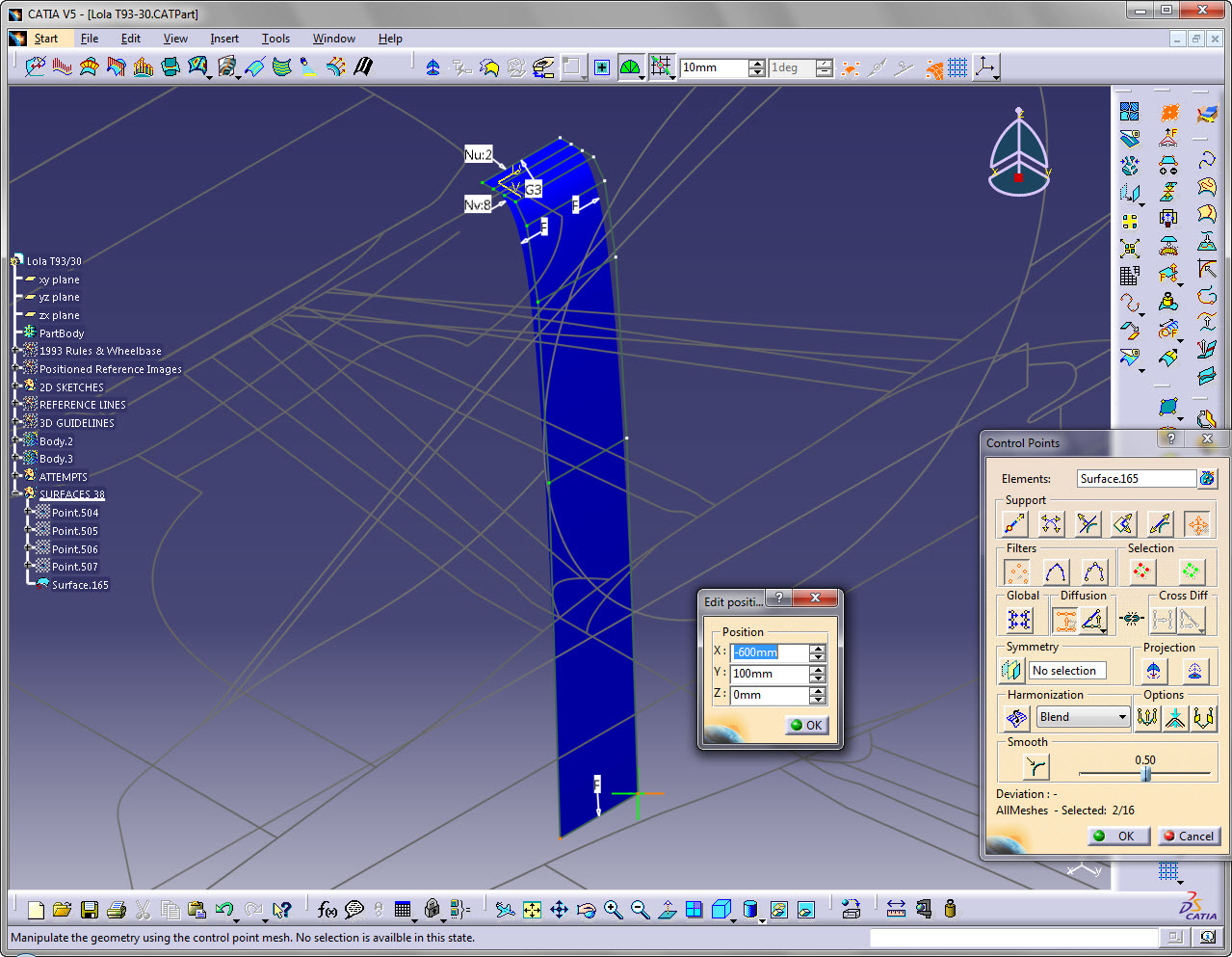Click the Fit All In icon
The image size is (1232, 957).
(533, 909)
